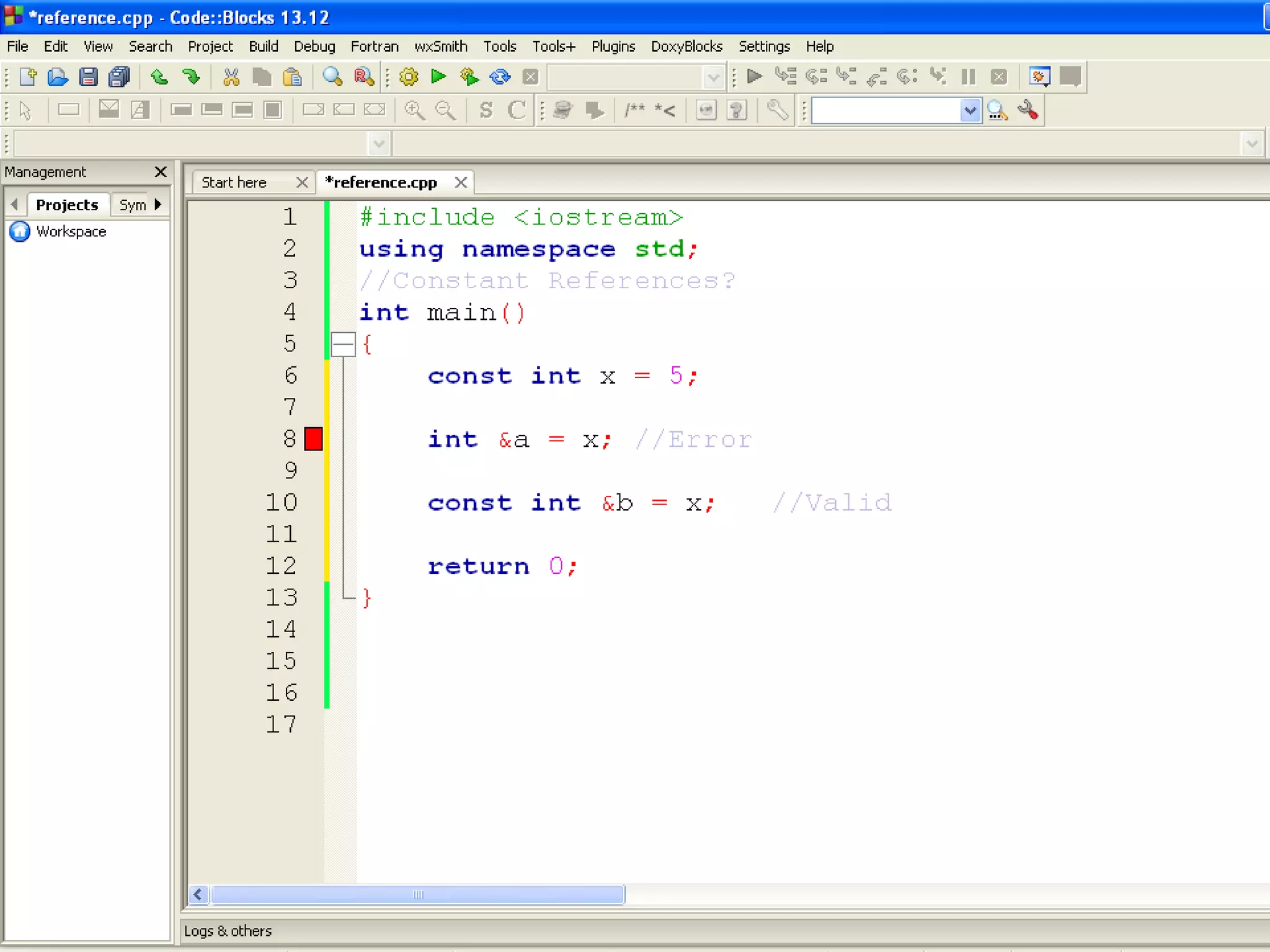Save all files with the multi-disk icon
Screen dimensions: 1270x952
pos(119,77)
